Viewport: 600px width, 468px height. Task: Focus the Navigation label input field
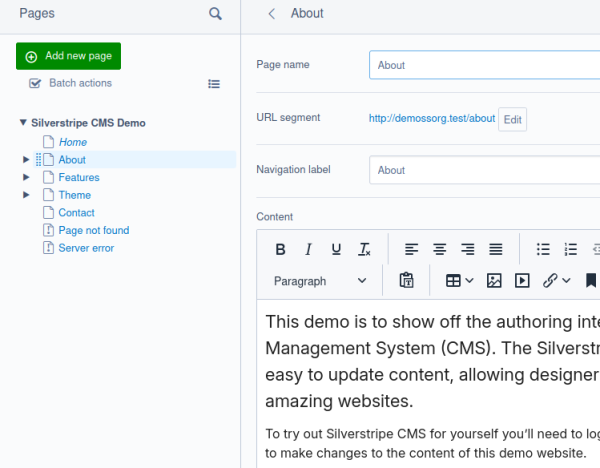point(484,170)
